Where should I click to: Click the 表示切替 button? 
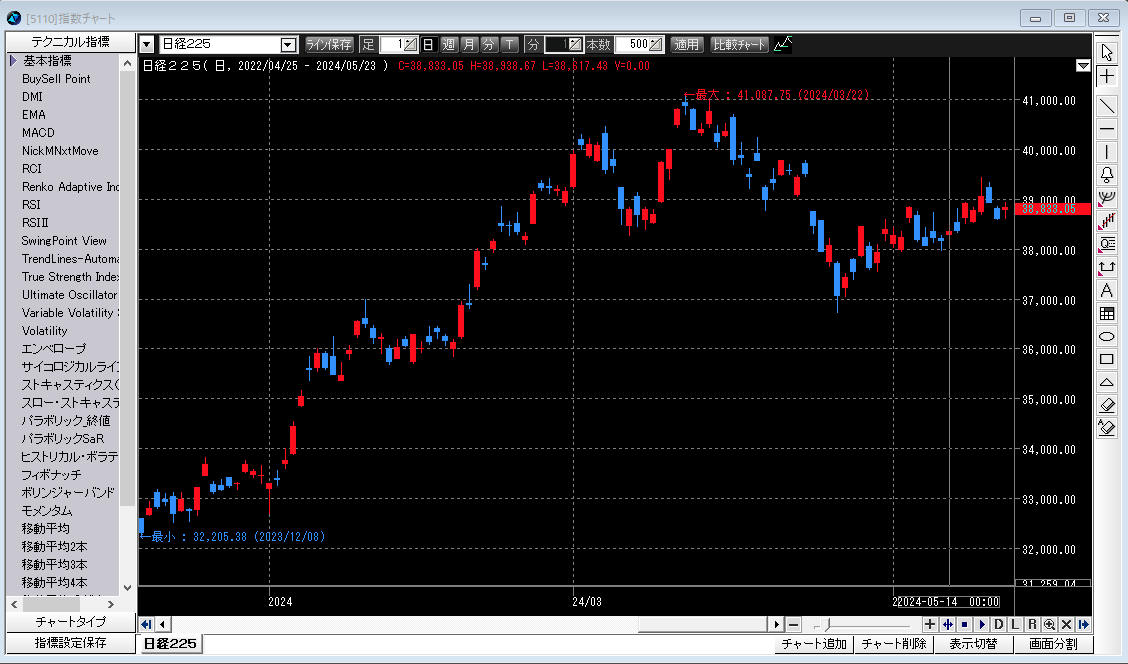pyautogui.click(x=973, y=644)
